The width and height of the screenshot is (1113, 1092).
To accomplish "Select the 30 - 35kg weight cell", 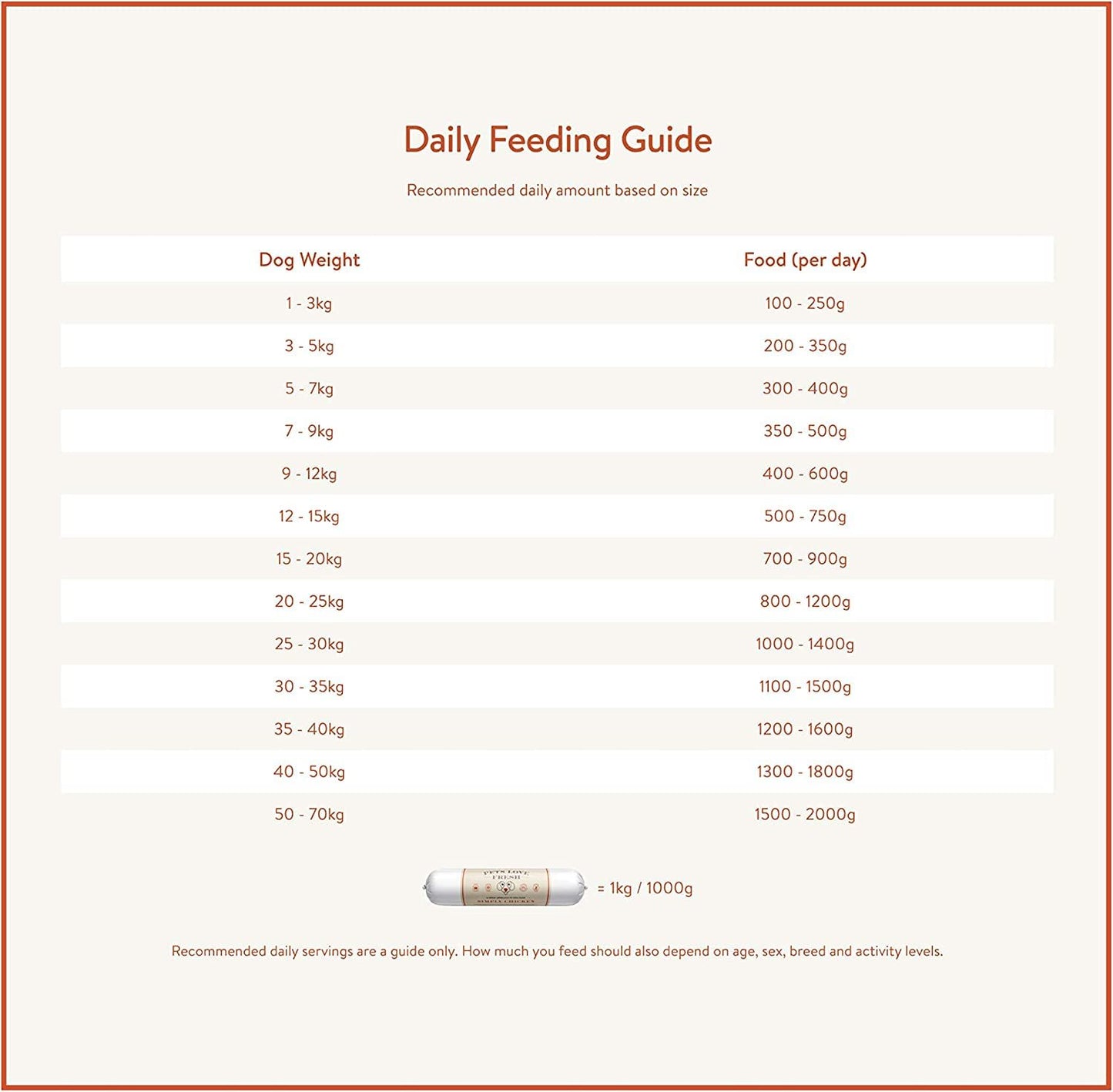I will 309,687.
